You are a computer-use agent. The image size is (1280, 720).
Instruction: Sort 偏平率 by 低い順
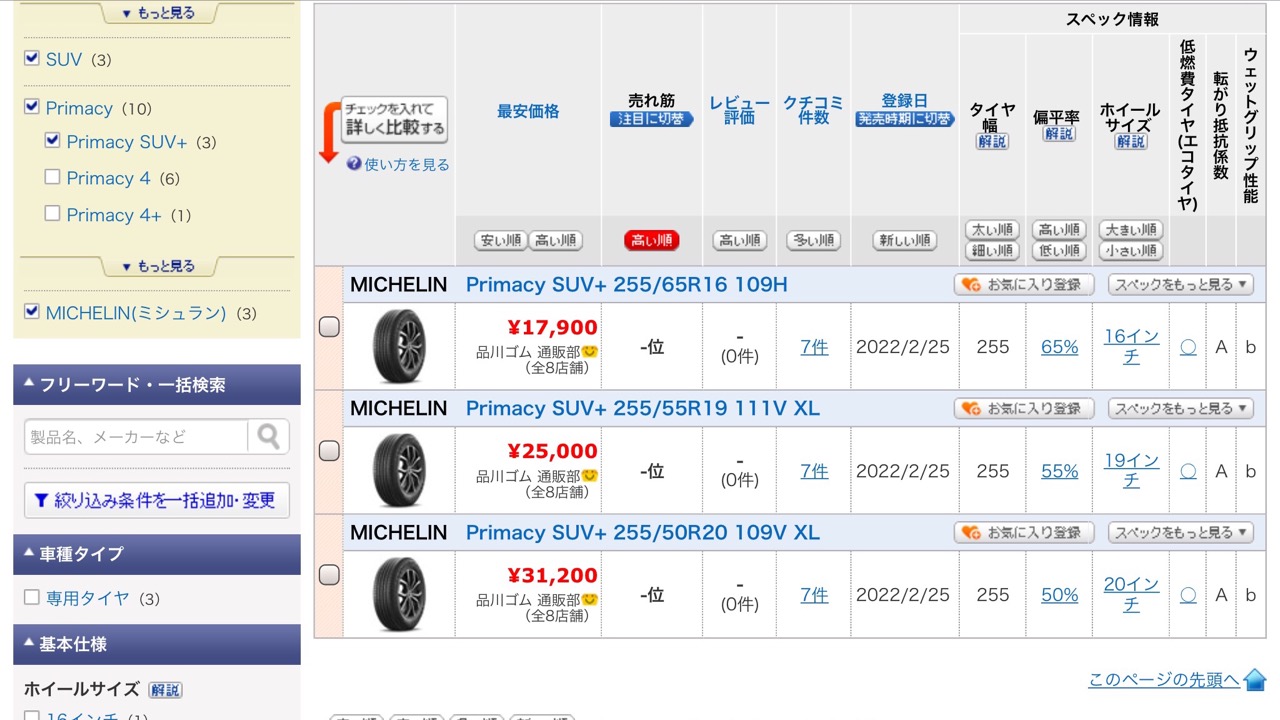[1059, 251]
